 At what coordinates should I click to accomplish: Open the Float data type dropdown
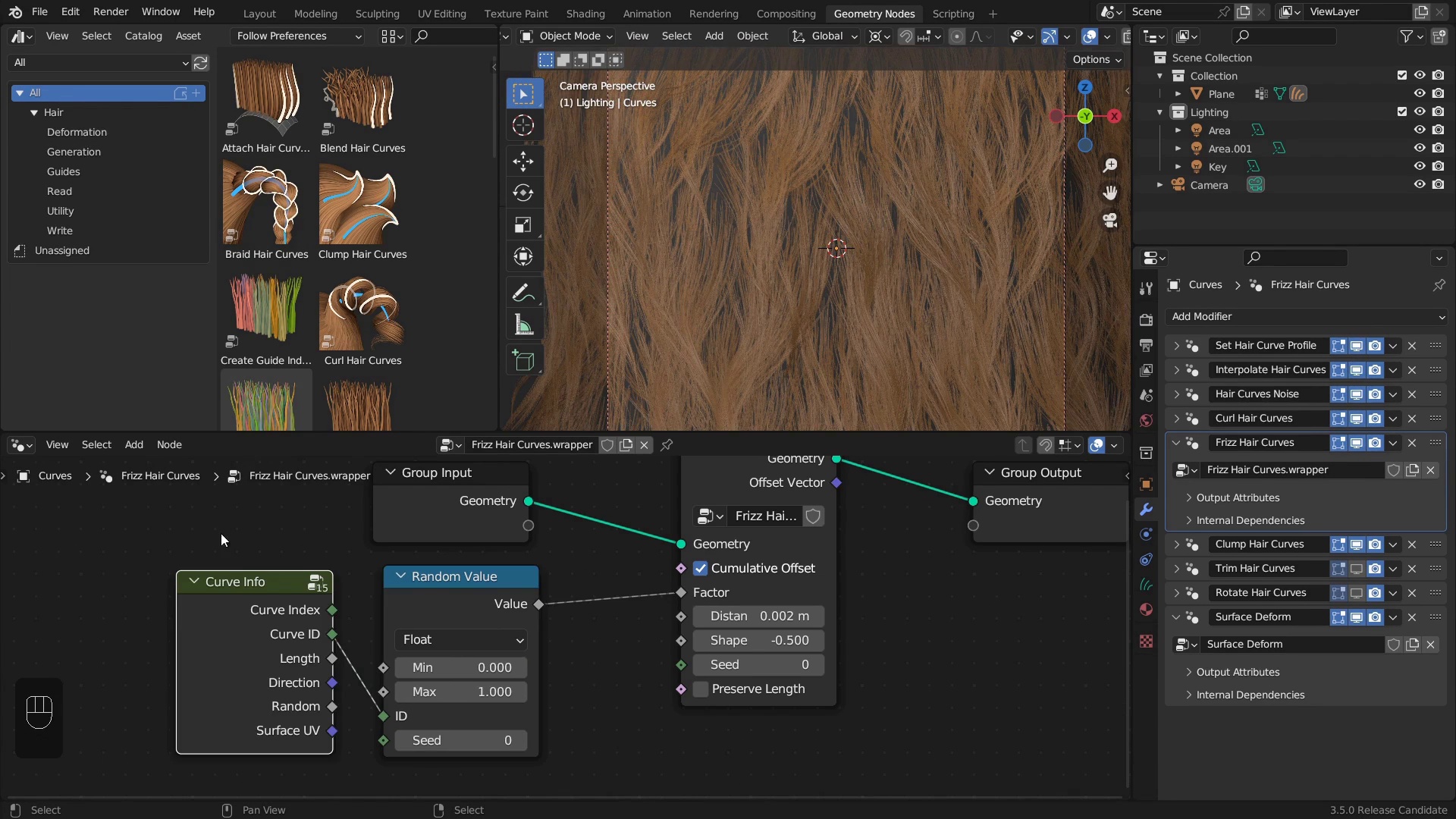point(461,640)
